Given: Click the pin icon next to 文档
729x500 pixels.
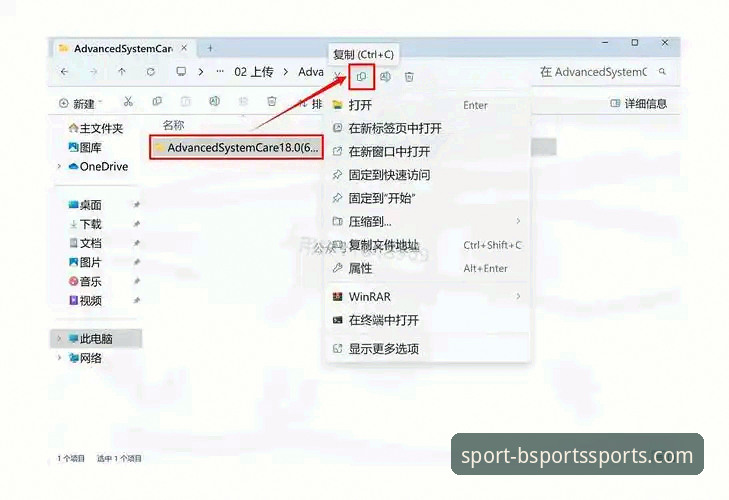Looking at the screenshot, I should click(136, 243).
